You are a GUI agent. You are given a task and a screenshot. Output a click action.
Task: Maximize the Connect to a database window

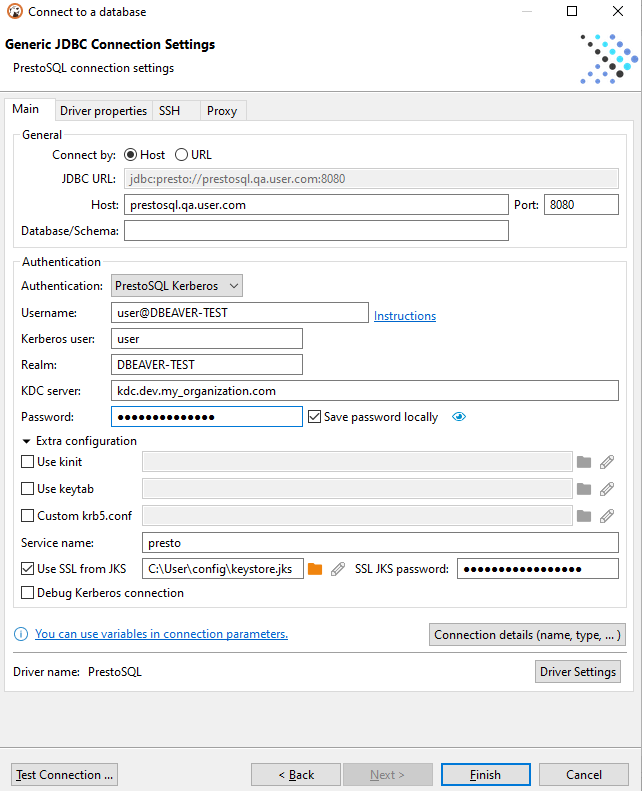pyautogui.click(x=572, y=11)
